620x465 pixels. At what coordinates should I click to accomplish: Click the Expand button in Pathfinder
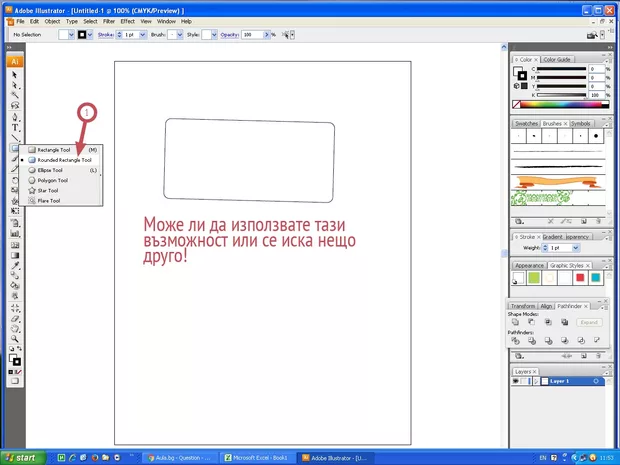click(589, 322)
